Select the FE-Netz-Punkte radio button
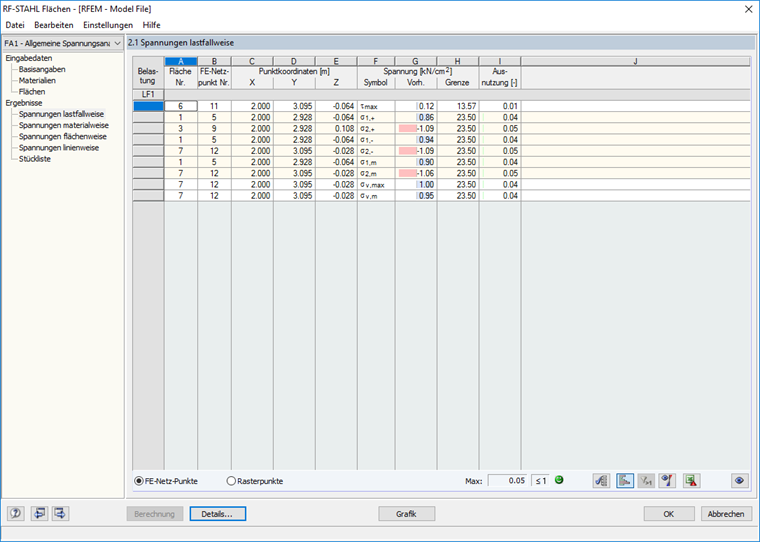760x542 pixels. 139,481
